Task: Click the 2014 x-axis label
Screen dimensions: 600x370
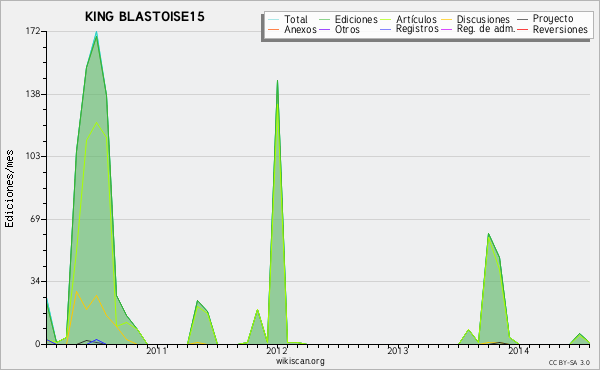Action: 518,350
